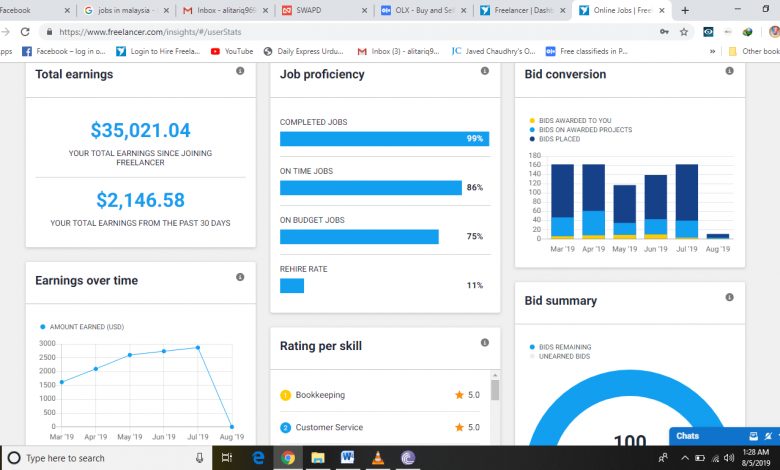Open Microsoft Edge from taskbar
Viewport: 780px width, 470px height.
point(258,458)
